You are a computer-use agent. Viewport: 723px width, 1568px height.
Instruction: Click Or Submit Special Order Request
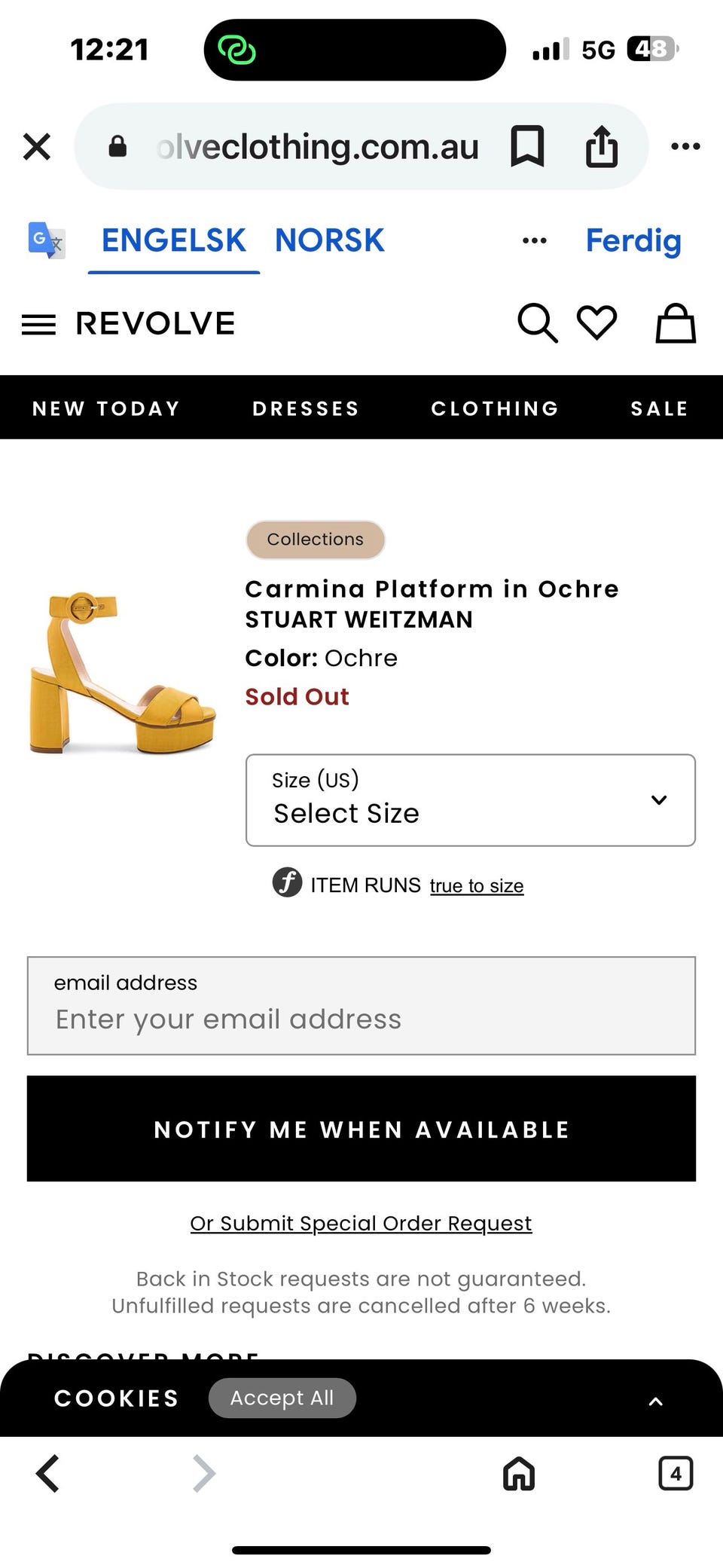tap(361, 1223)
